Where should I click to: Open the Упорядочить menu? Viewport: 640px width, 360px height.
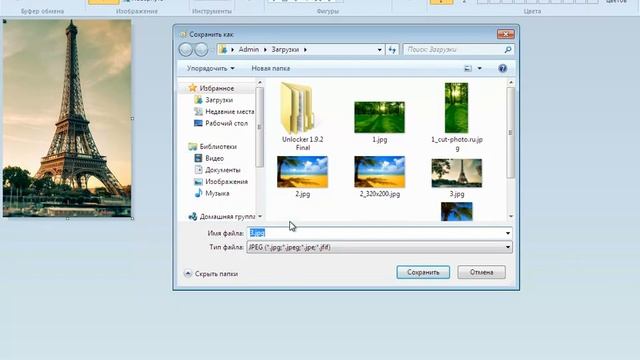pos(211,68)
